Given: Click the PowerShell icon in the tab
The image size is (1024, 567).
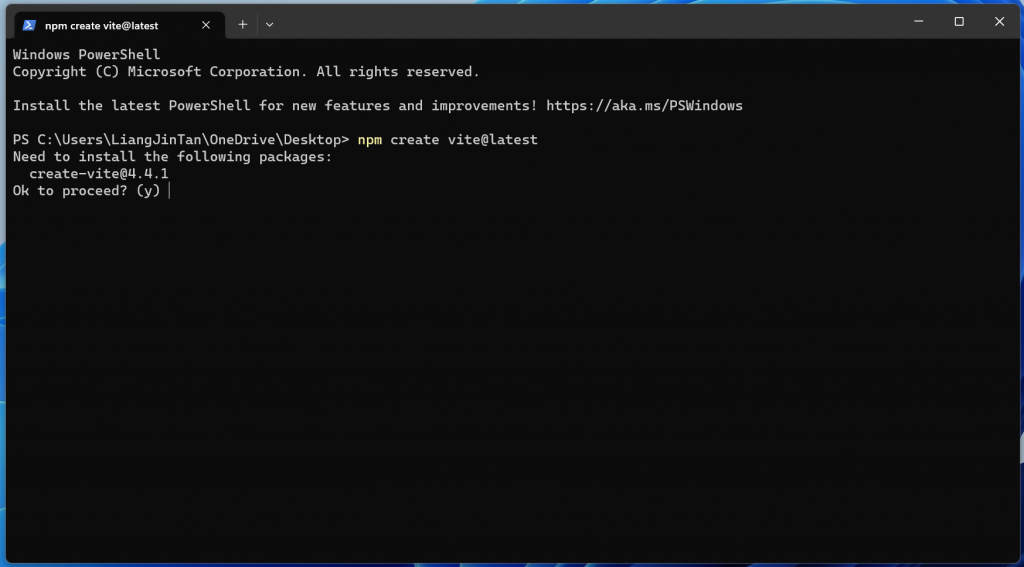Looking at the screenshot, I should [29, 25].
